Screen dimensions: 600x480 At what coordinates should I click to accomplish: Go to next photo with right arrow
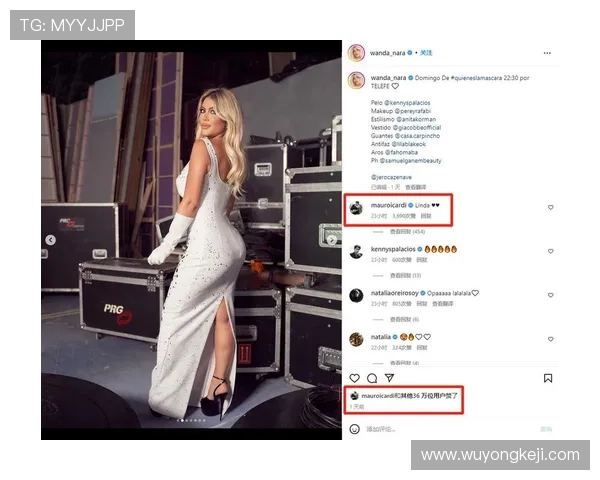(332, 240)
